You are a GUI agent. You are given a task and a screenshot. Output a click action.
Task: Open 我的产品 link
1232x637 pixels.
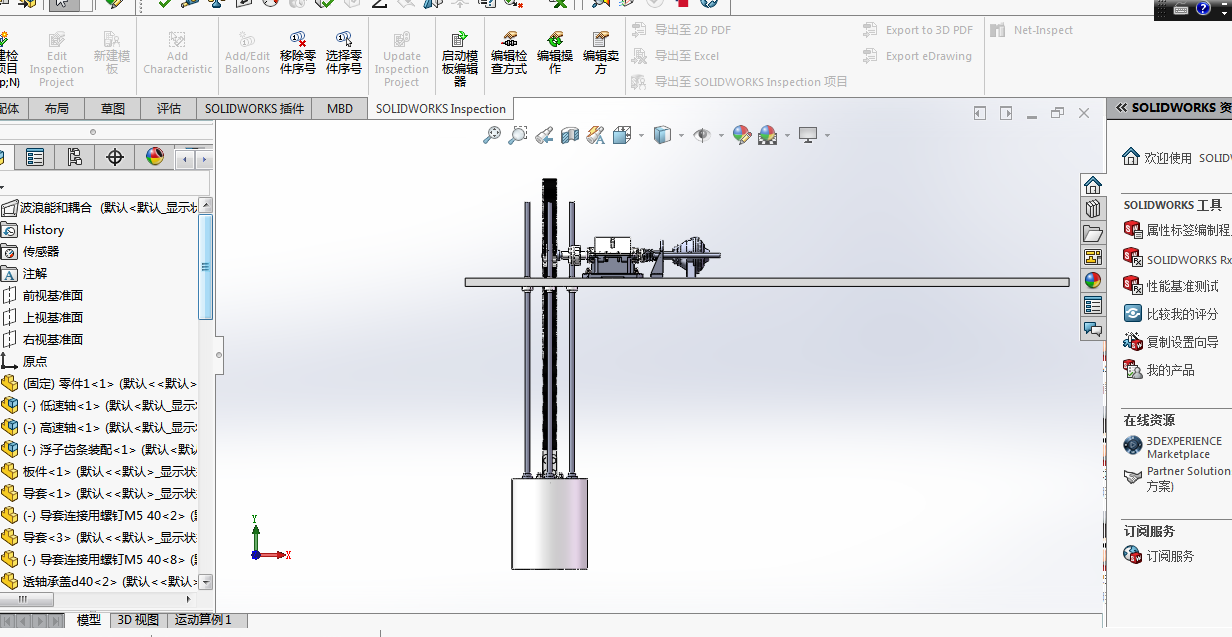point(1170,370)
